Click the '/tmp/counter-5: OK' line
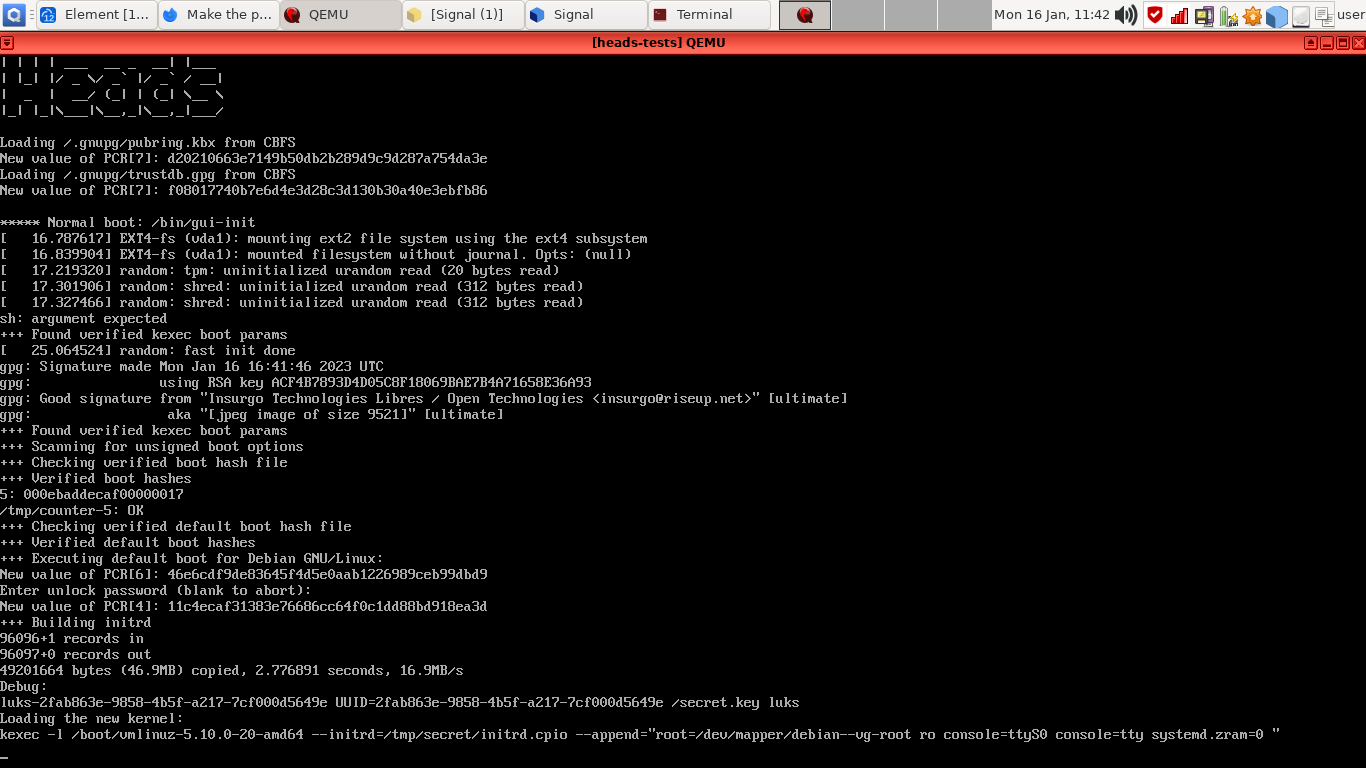This screenshot has width=1366, height=768. pos(72,511)
